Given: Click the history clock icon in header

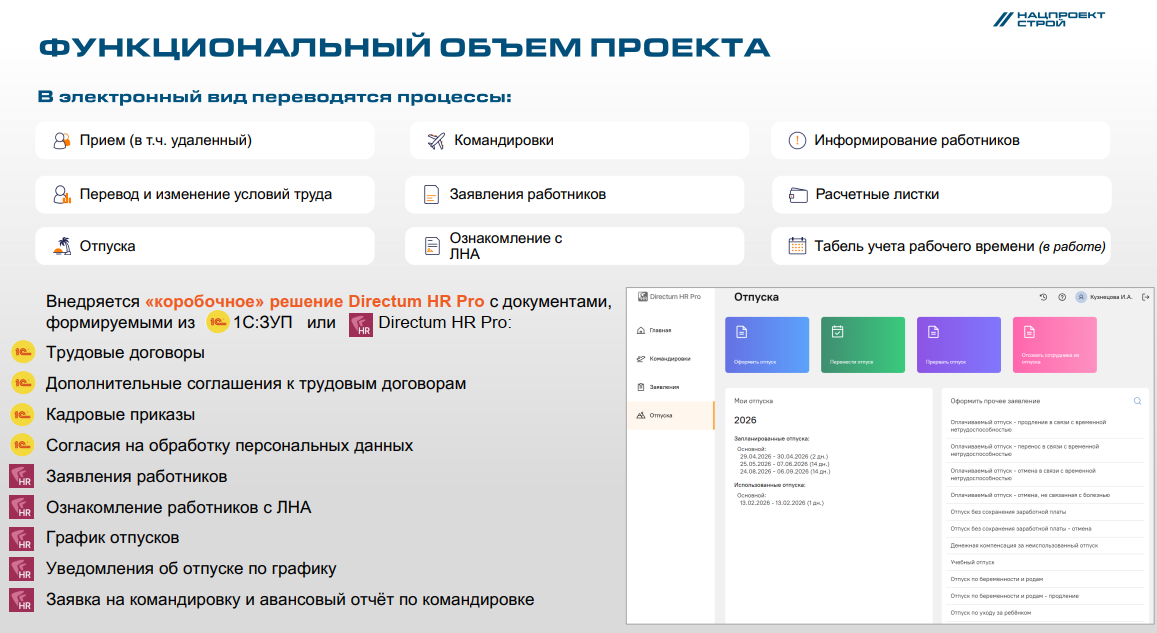Looking at the screenshot, I should coord(1043,297).
